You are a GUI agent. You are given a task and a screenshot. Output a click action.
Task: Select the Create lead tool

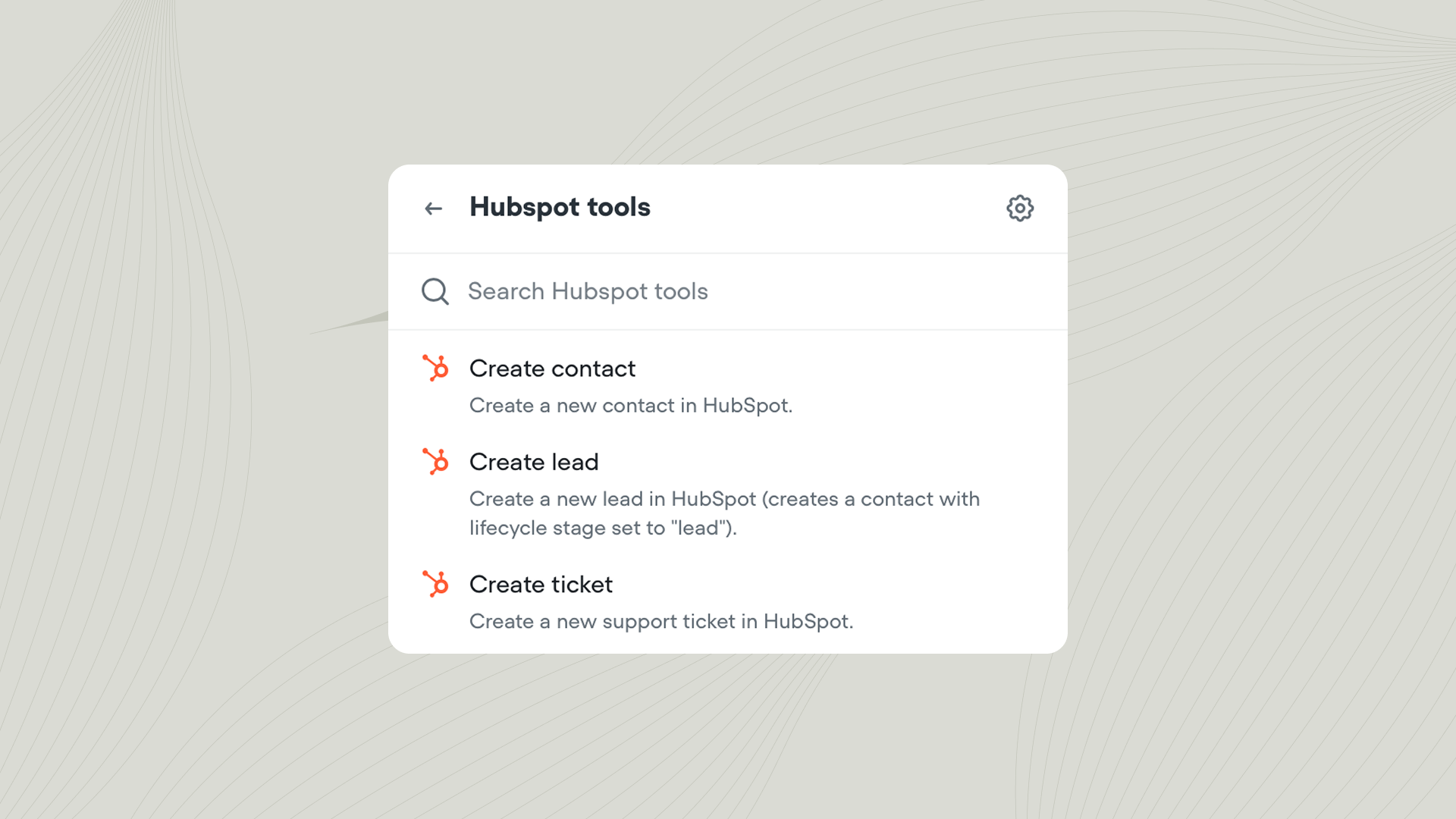click(534, 462)
